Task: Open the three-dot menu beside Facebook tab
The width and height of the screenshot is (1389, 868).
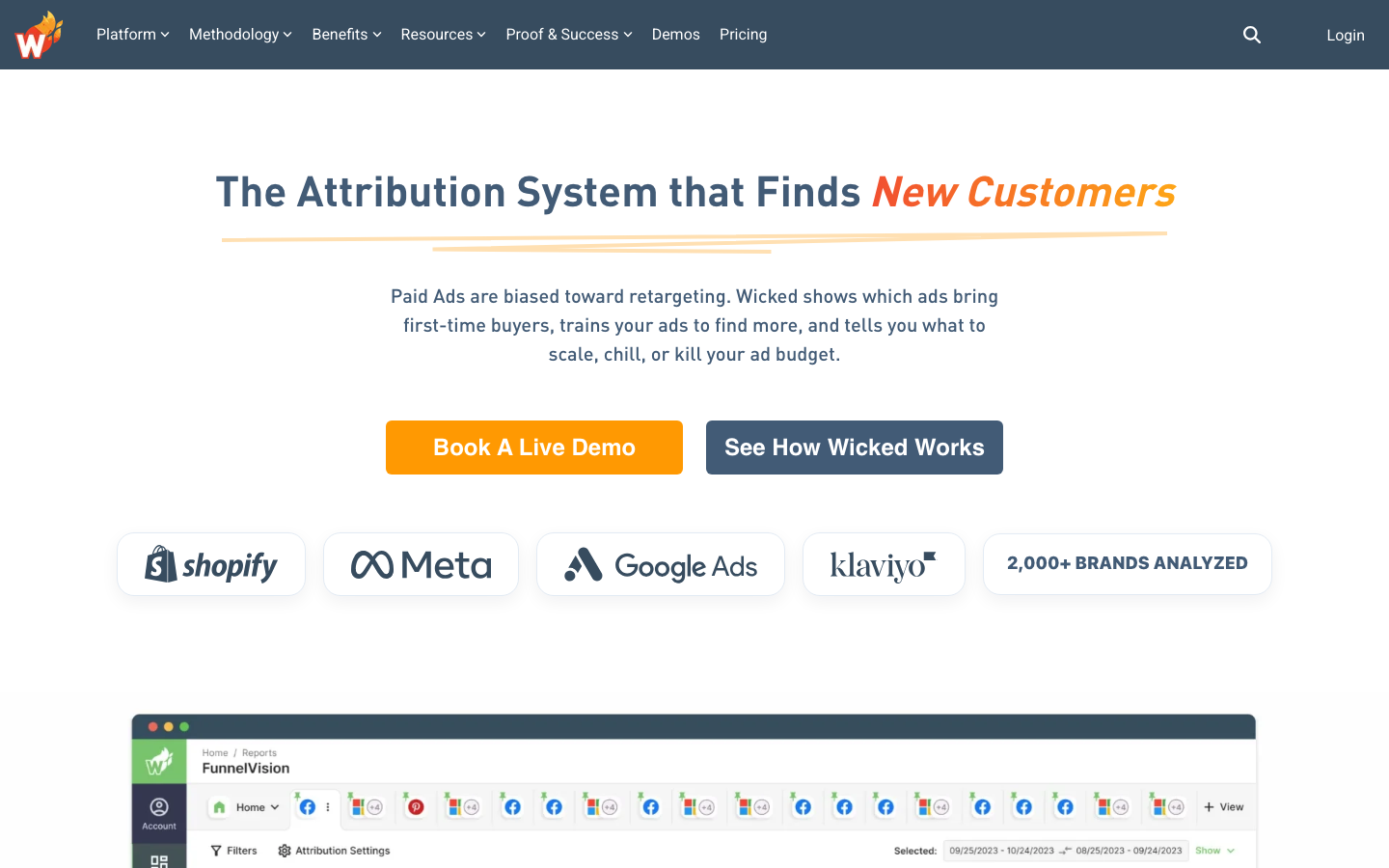Action: (x=328, y=807)
